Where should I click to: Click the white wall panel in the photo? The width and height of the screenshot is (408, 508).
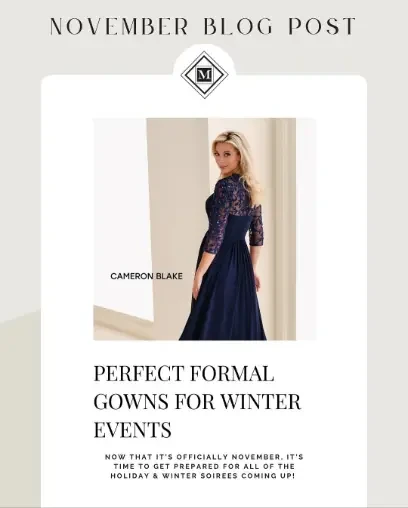click(x=122, y=213)
